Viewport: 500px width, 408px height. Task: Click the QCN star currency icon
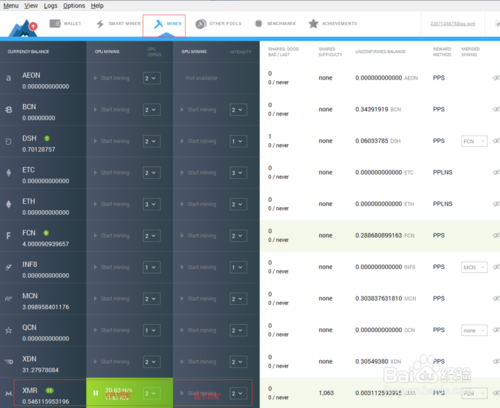click(x=9, y=330)
